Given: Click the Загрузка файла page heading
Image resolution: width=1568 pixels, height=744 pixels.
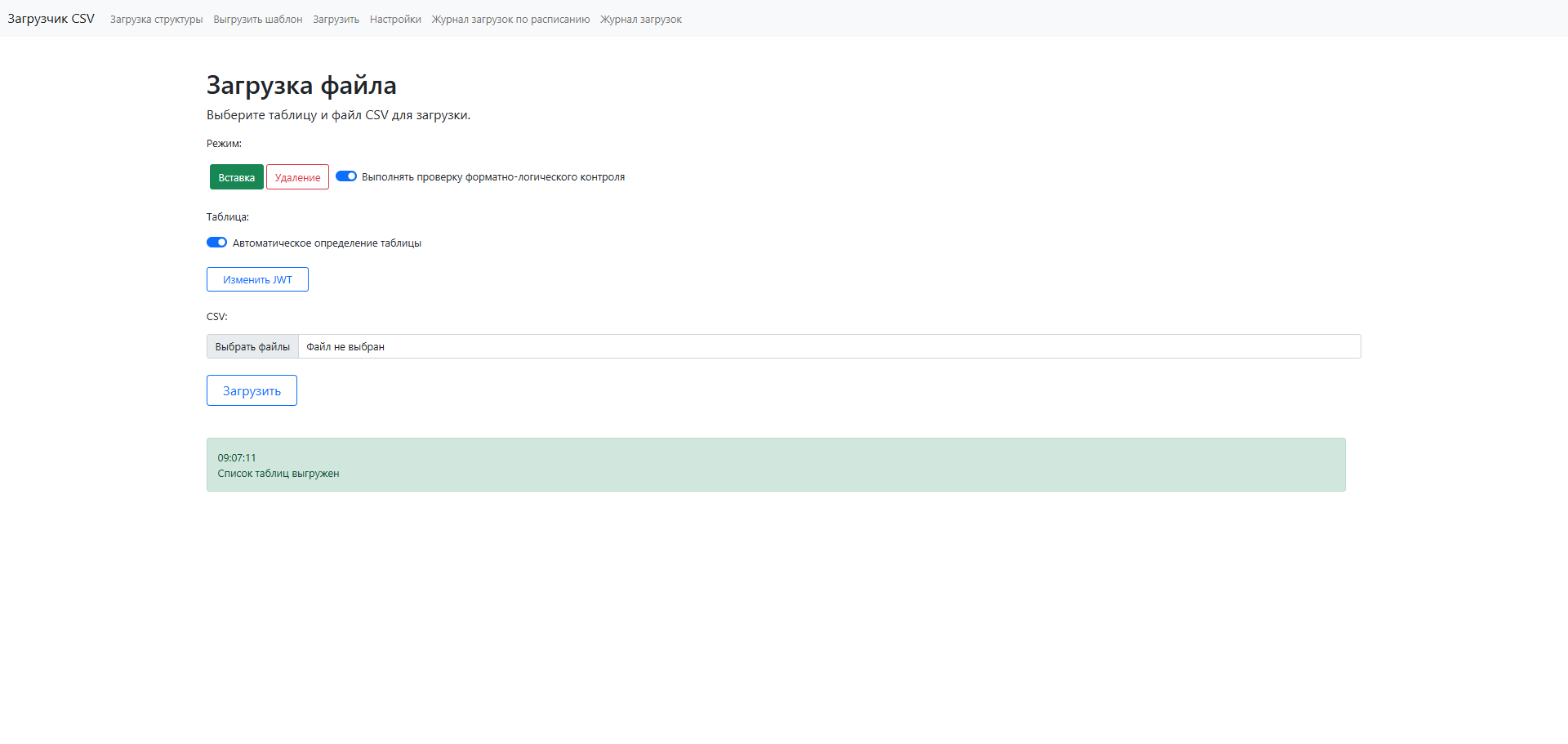Looking at the screenshot, I should pos(301,85).
